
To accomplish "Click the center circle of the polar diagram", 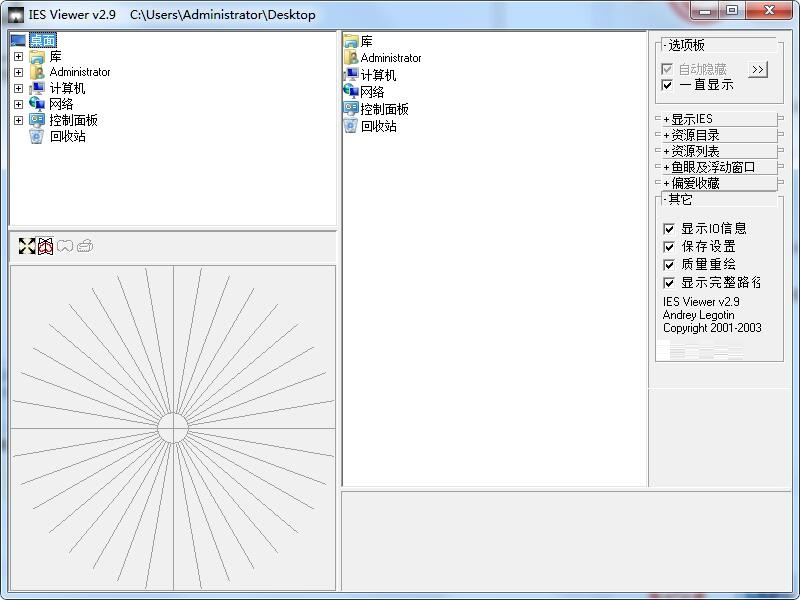I will click(x=173, y=428).
